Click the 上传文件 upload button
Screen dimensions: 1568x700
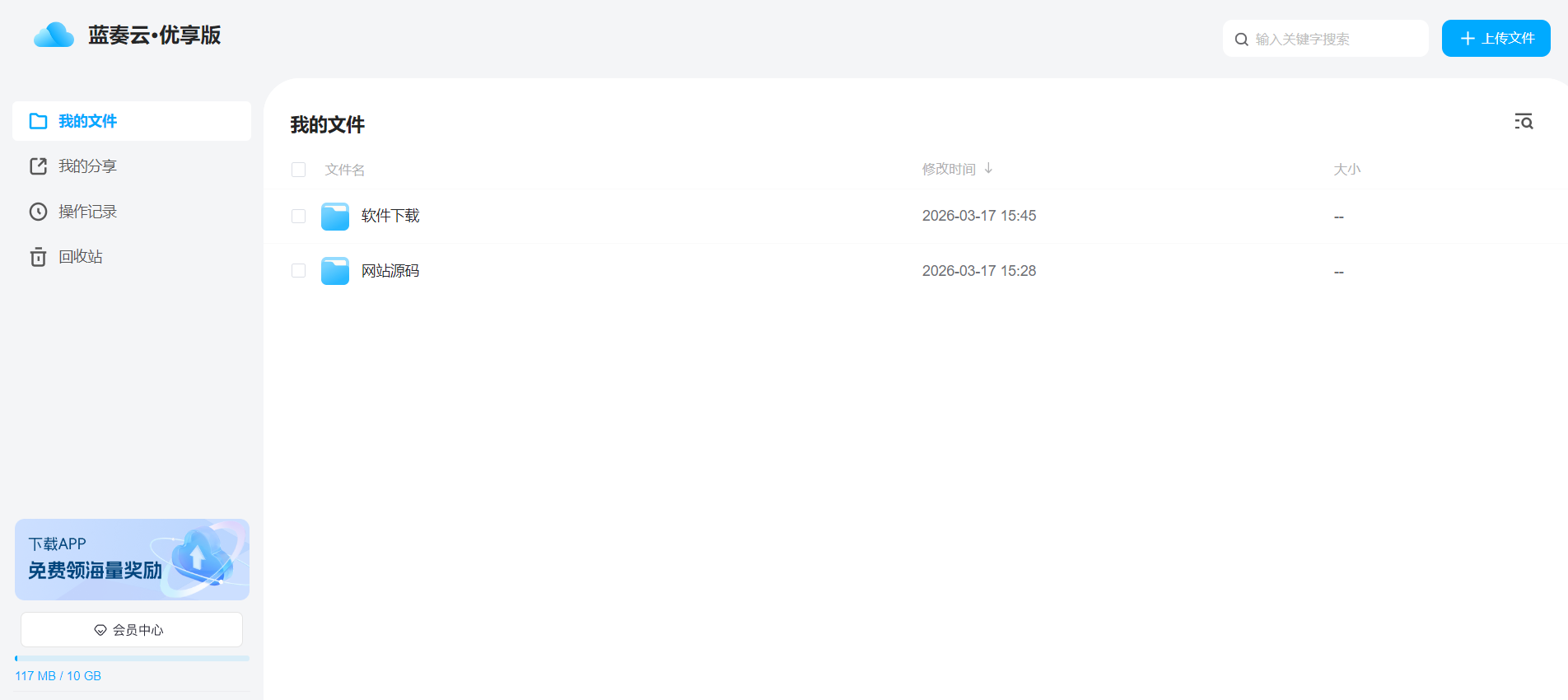(x=1496, y=39)
